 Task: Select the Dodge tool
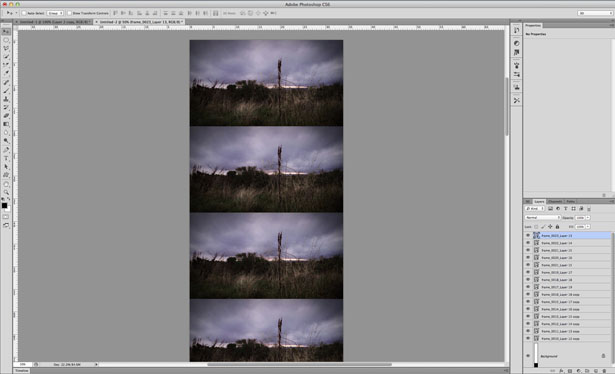pos(6,141)
